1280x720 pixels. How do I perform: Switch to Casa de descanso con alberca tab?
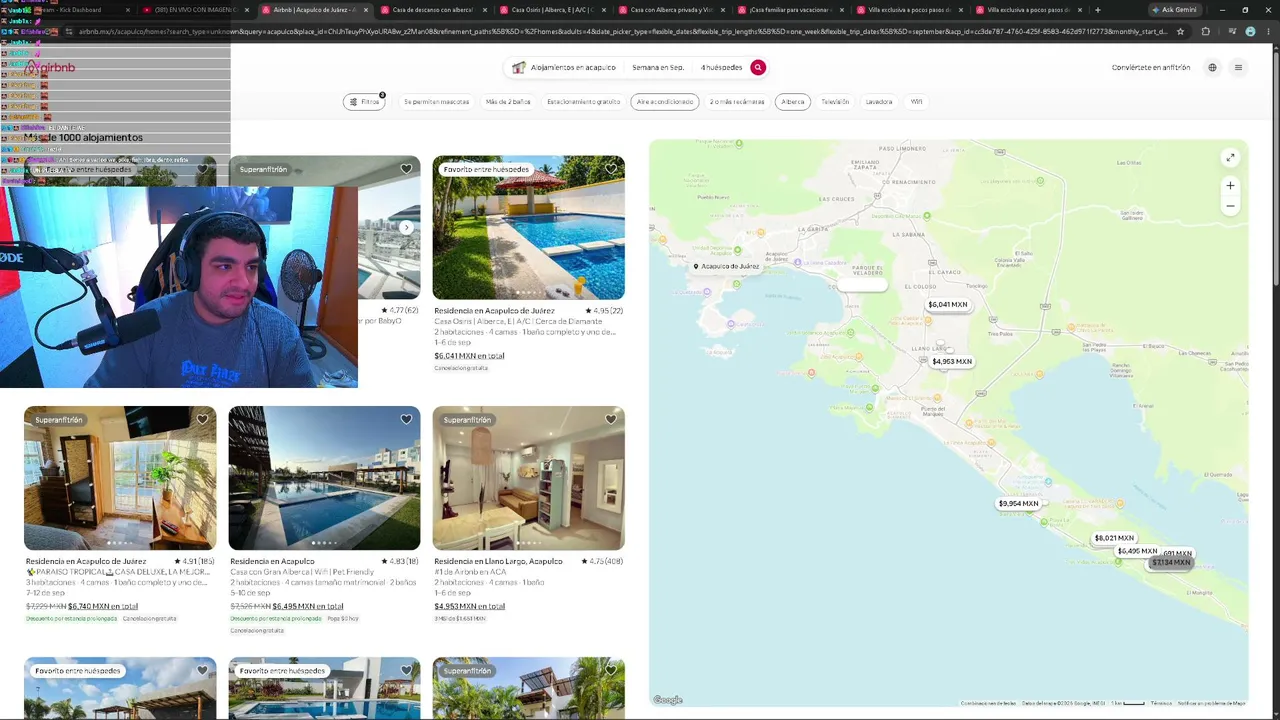pos(431,10)
